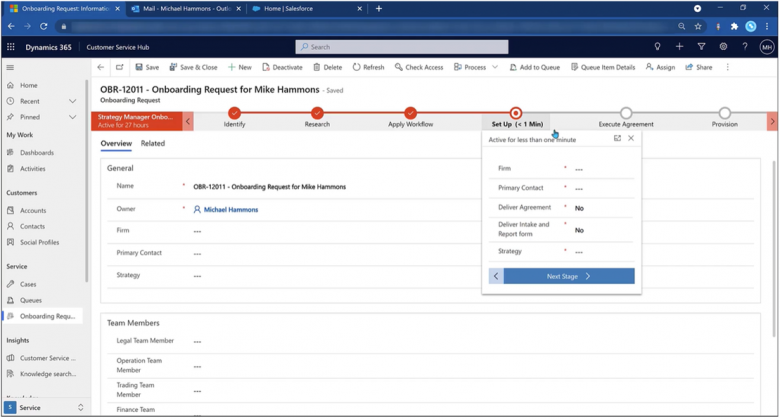Toggle Deliver Intake and Report form No
The height and width of the screenshot is (419, 780).
coord(579,230)
